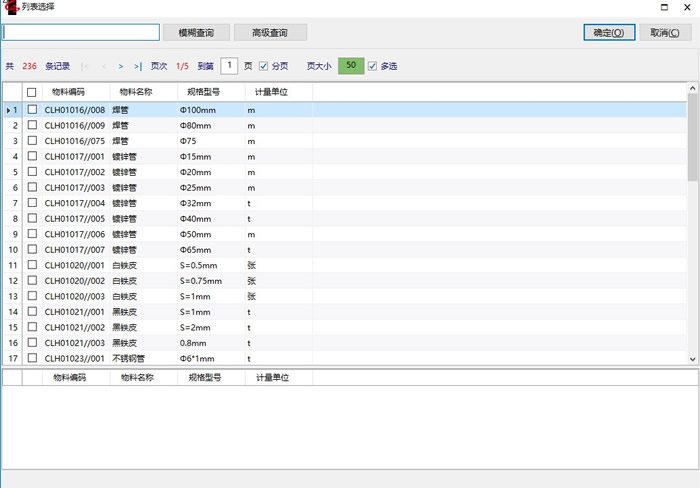Sort by the 规格型号 column header
Viewport: 700px width, 488px height.
204,93
